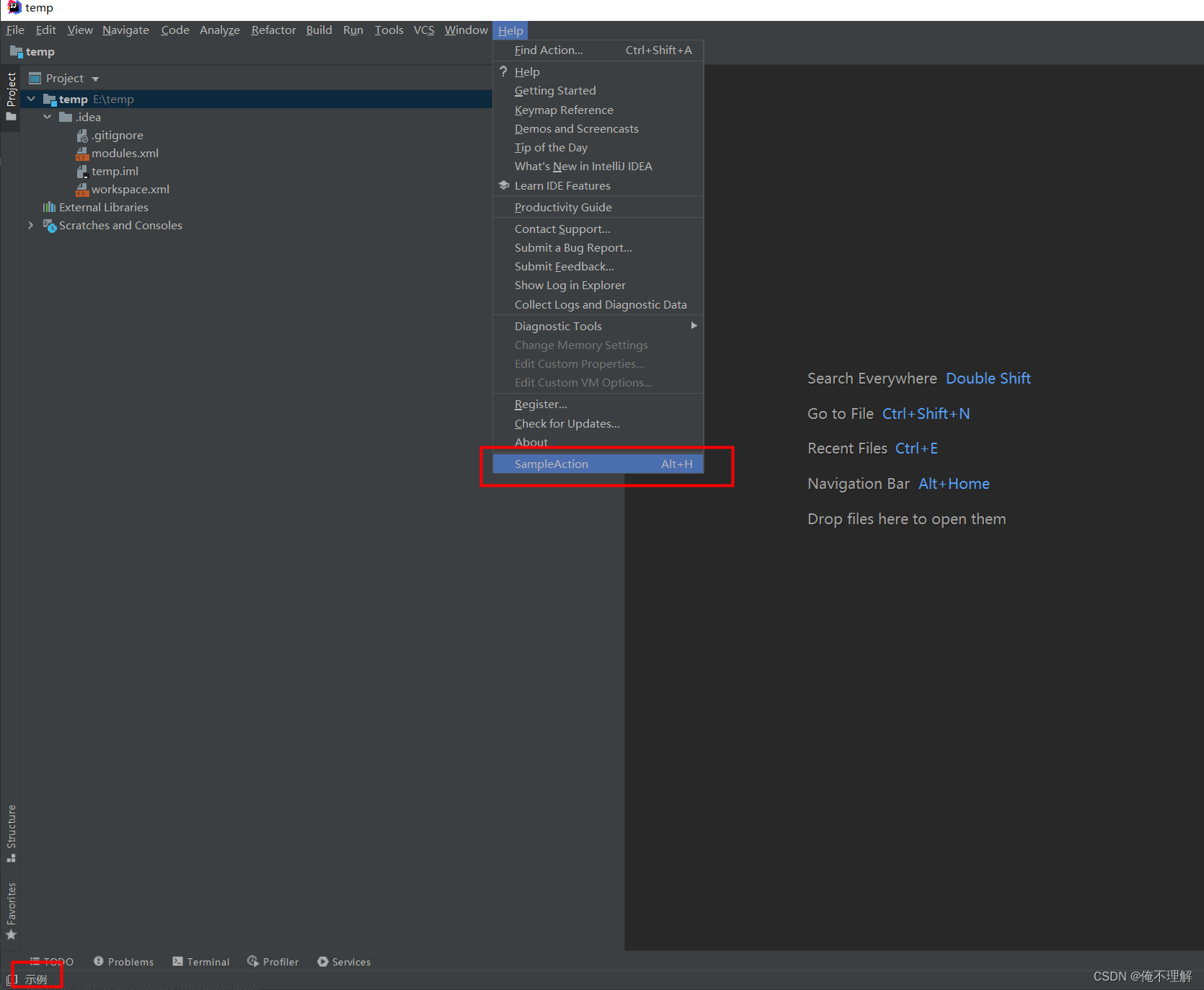Click the modules.xml file icon
This screenshot has height=990, width=1204.
(x=82, y=154)
